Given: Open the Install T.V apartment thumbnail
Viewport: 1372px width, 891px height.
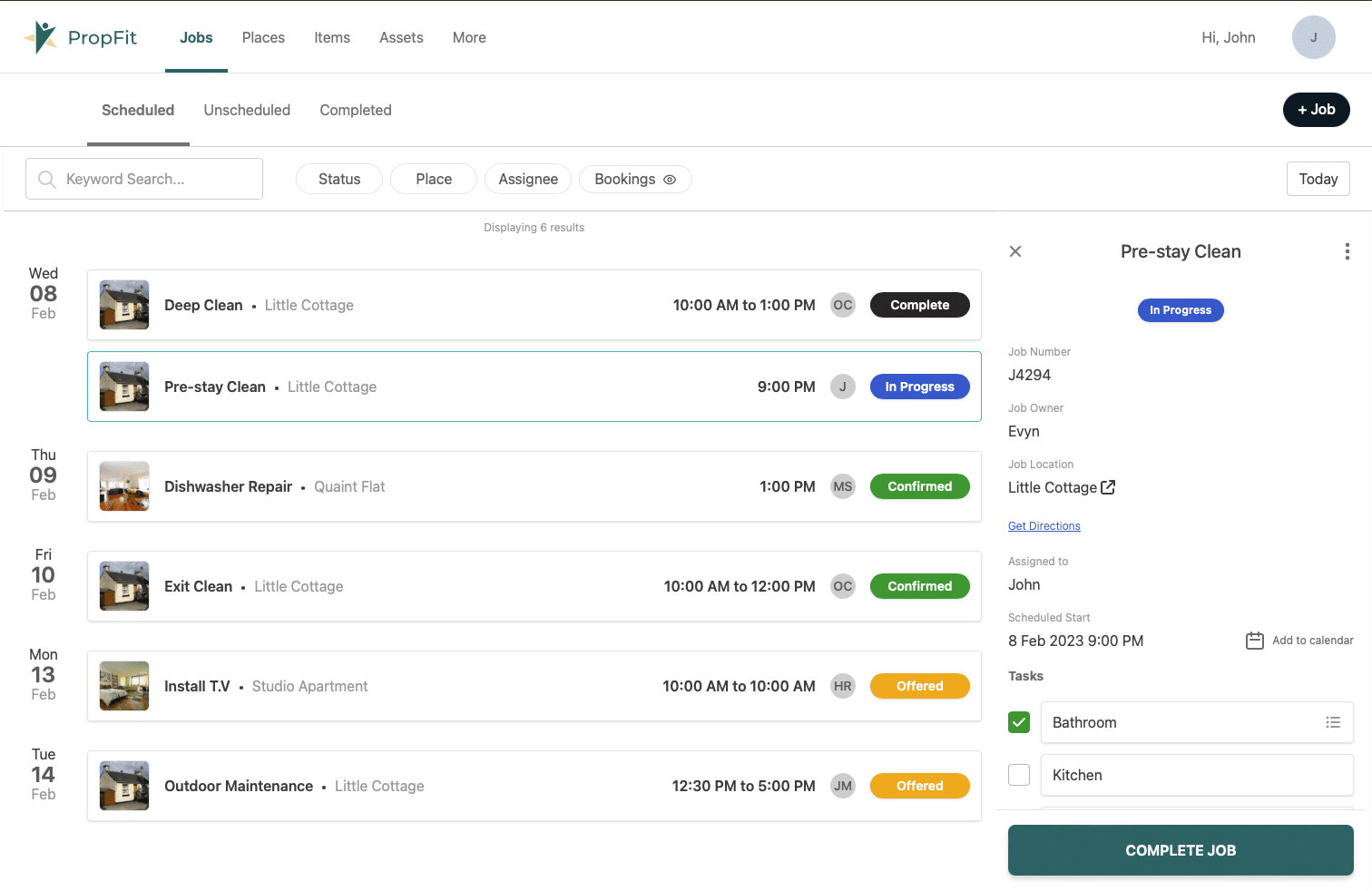Looking at the screenshot, I should [124, 686].
